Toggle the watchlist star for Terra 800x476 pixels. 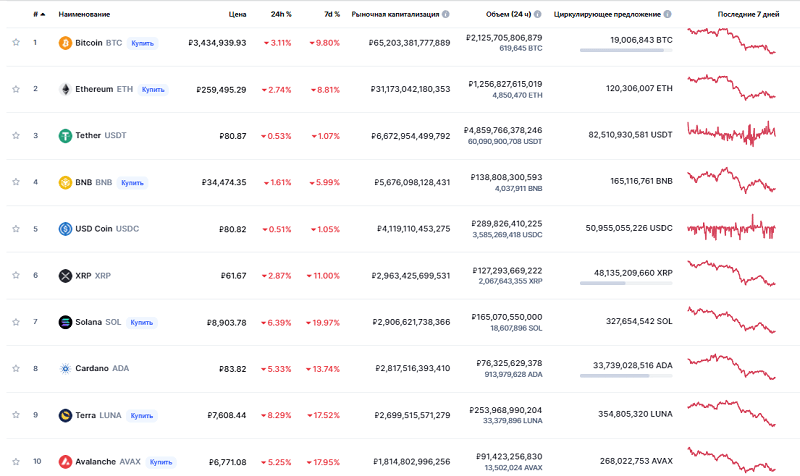(15, 415)
